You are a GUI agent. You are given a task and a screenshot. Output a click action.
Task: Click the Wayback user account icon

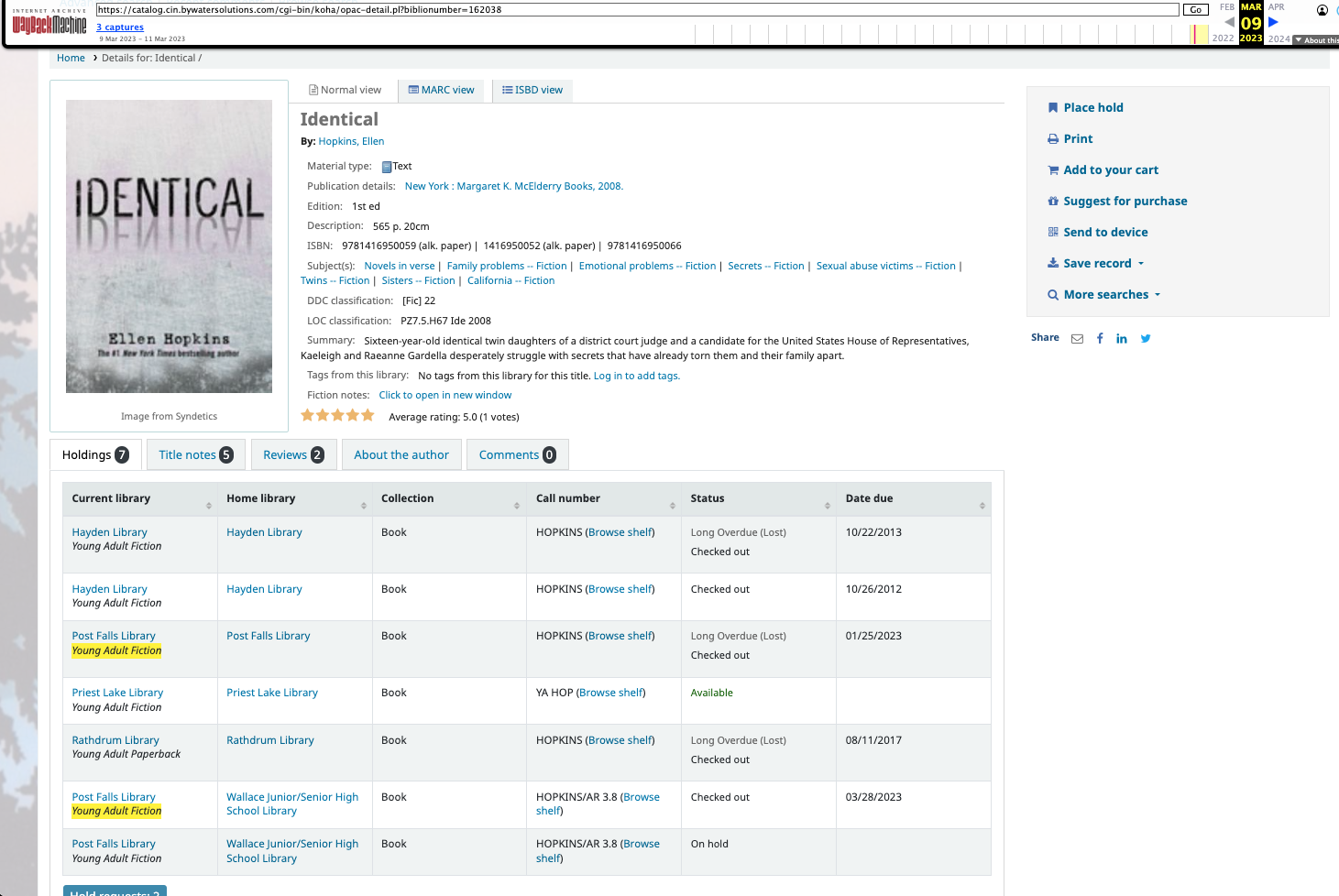pos(1323,10)
